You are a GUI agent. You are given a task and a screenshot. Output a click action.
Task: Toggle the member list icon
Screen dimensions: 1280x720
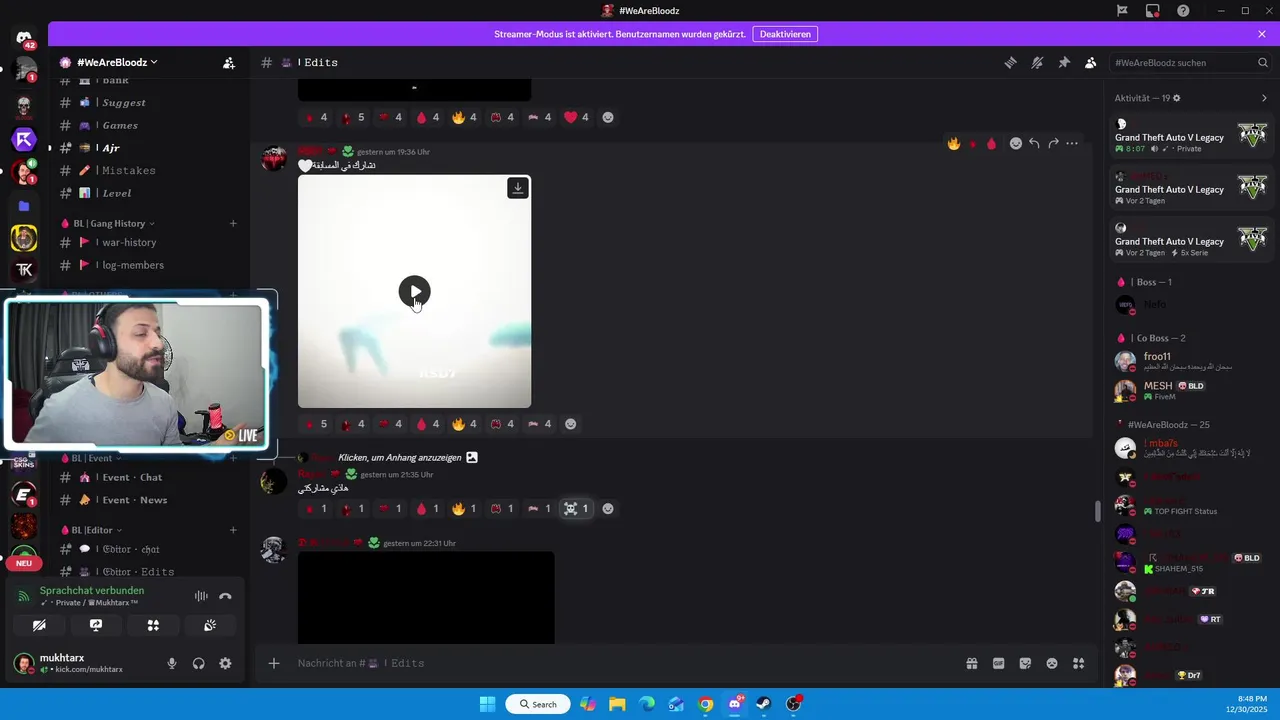1091,62
